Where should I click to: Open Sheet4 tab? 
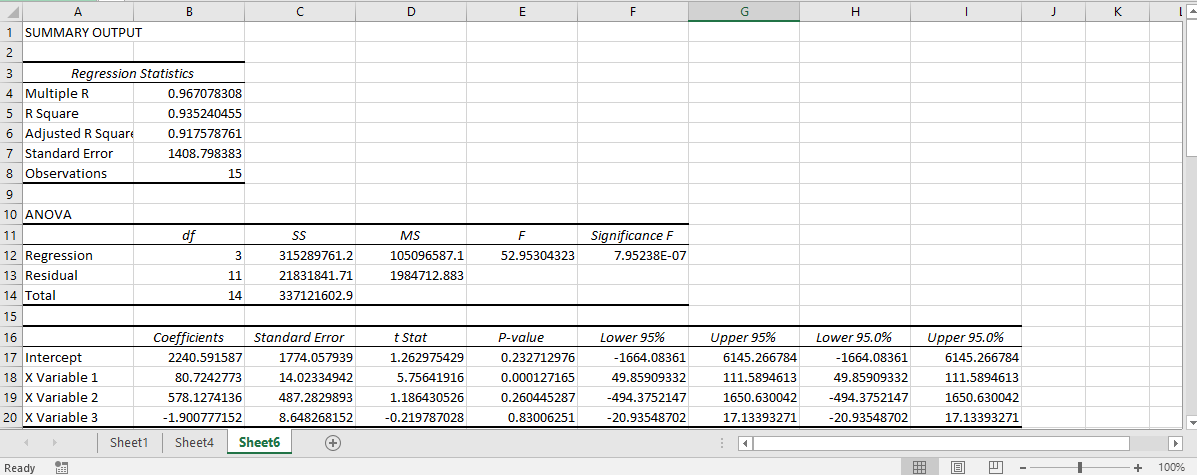pyautogui.click(x=195, y=443)
